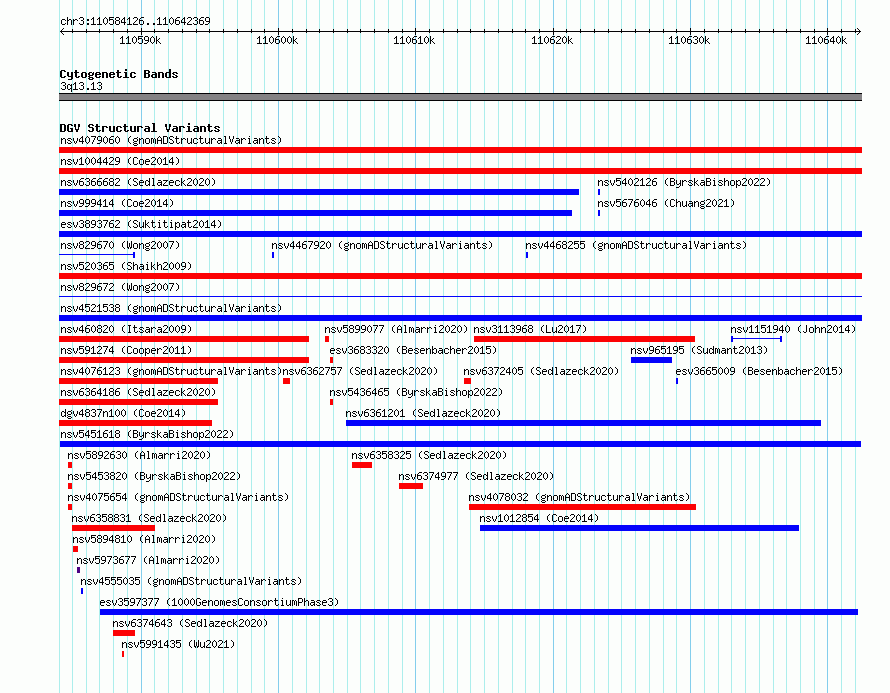Click the blue bar under esv3597377
The height and width of the screenshot is (693, 890).
pos(478,612)
